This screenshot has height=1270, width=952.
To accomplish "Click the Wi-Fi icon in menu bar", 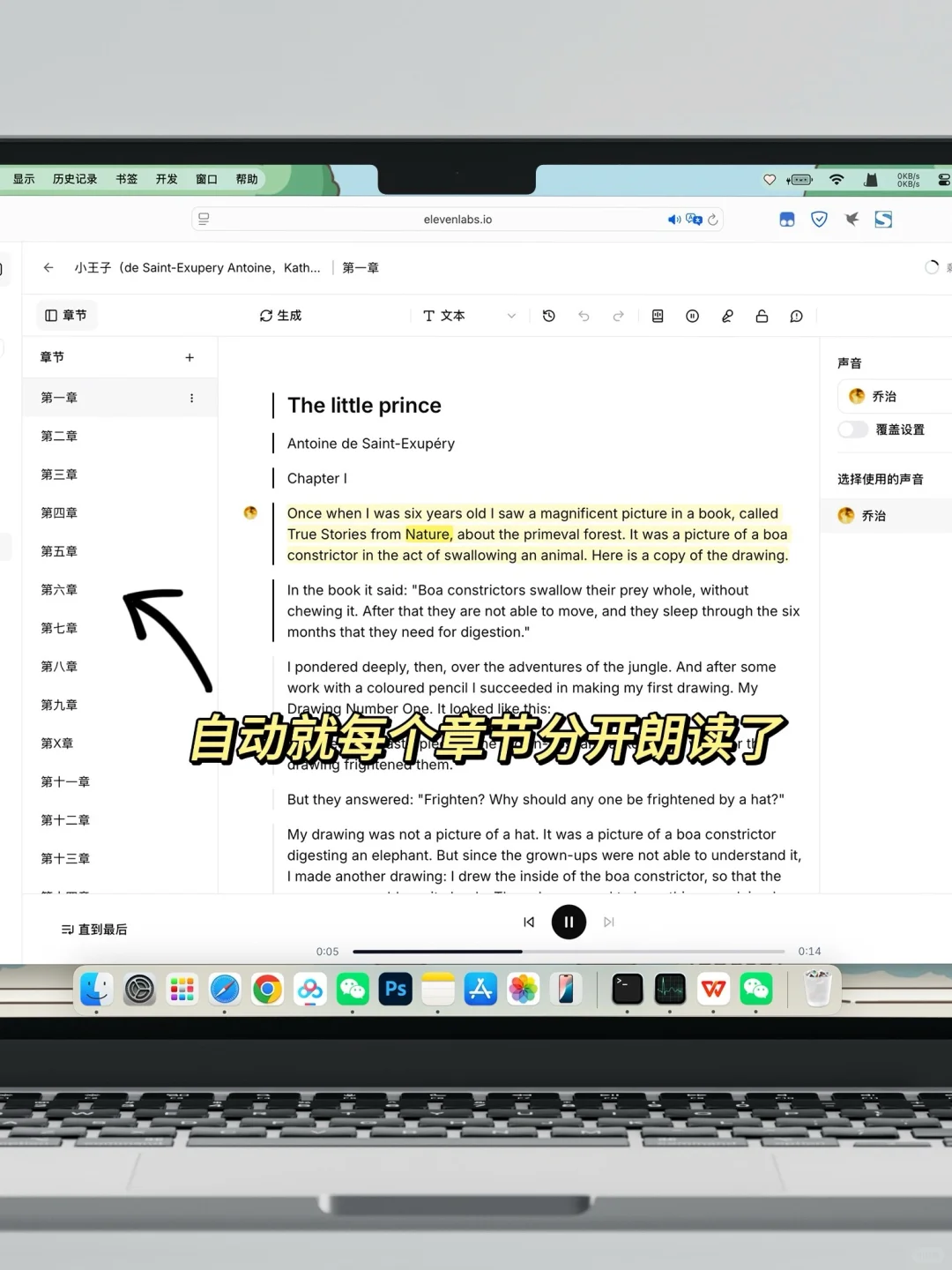I will coord(837,179).
